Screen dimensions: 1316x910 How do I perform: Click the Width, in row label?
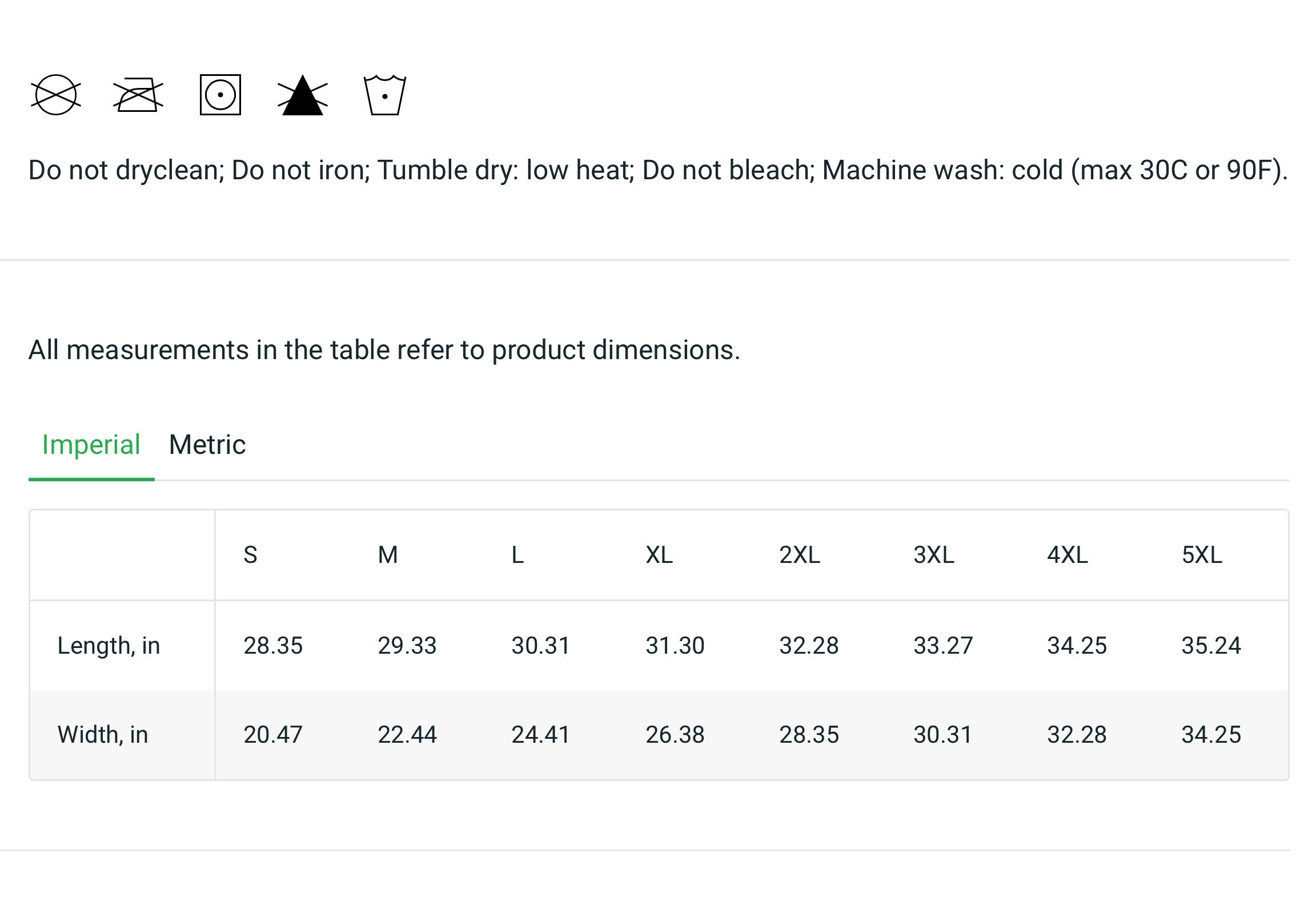pos(103,735)
